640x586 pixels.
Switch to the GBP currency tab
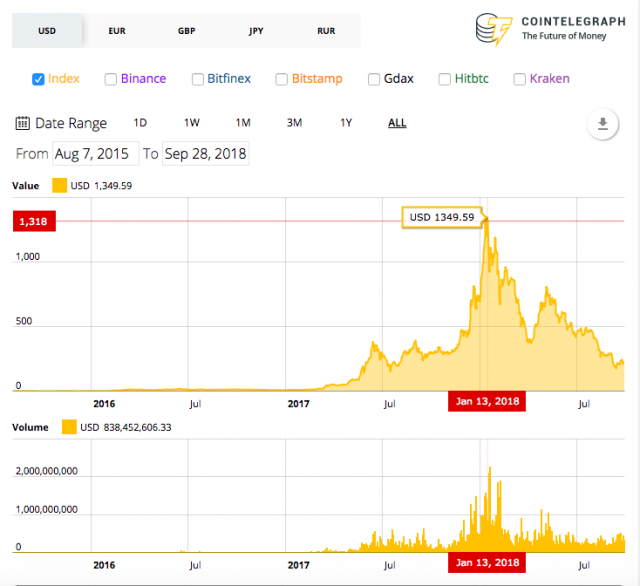(187, 31)
